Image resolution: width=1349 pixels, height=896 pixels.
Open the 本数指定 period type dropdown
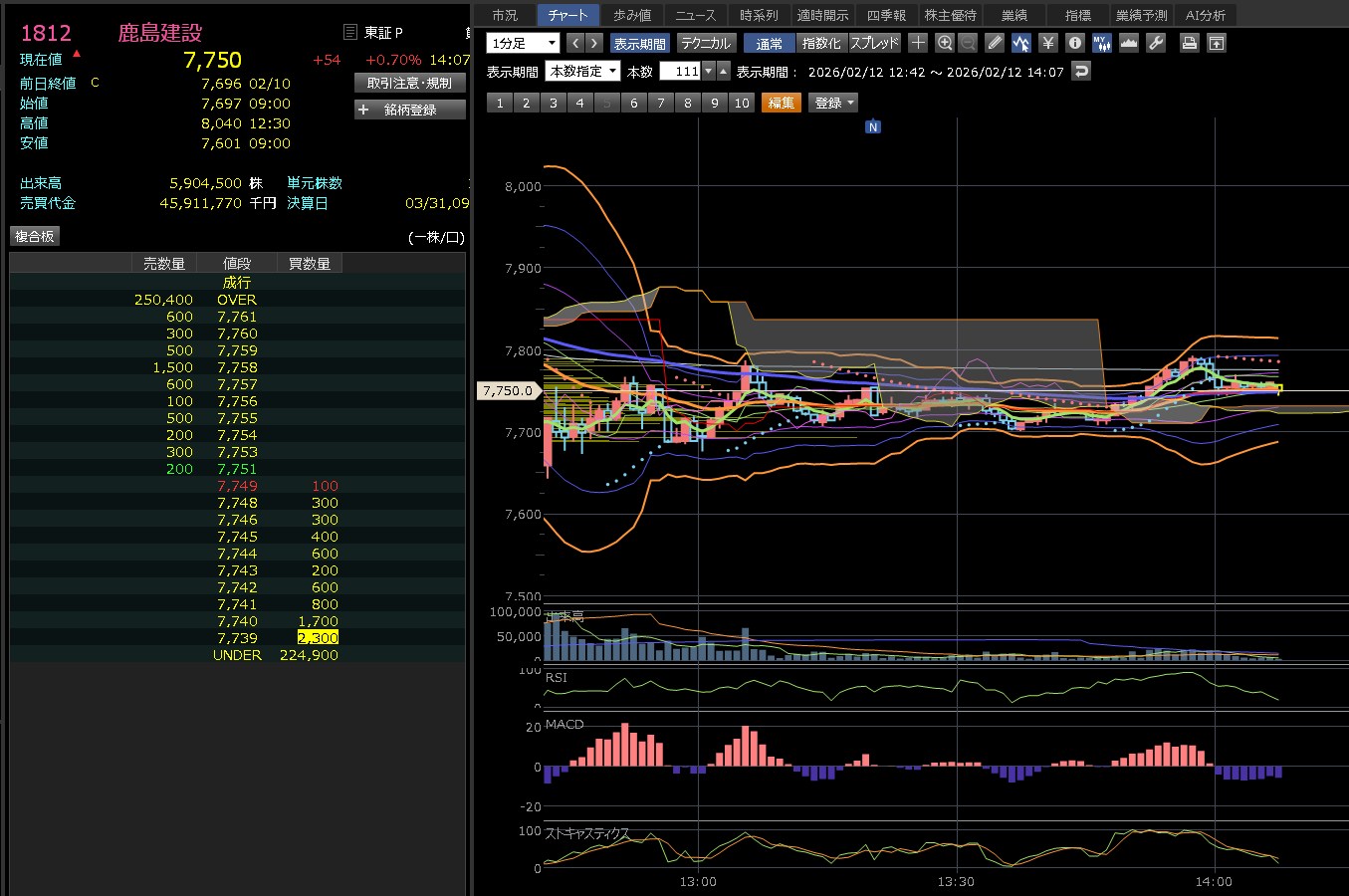point(582,72)
